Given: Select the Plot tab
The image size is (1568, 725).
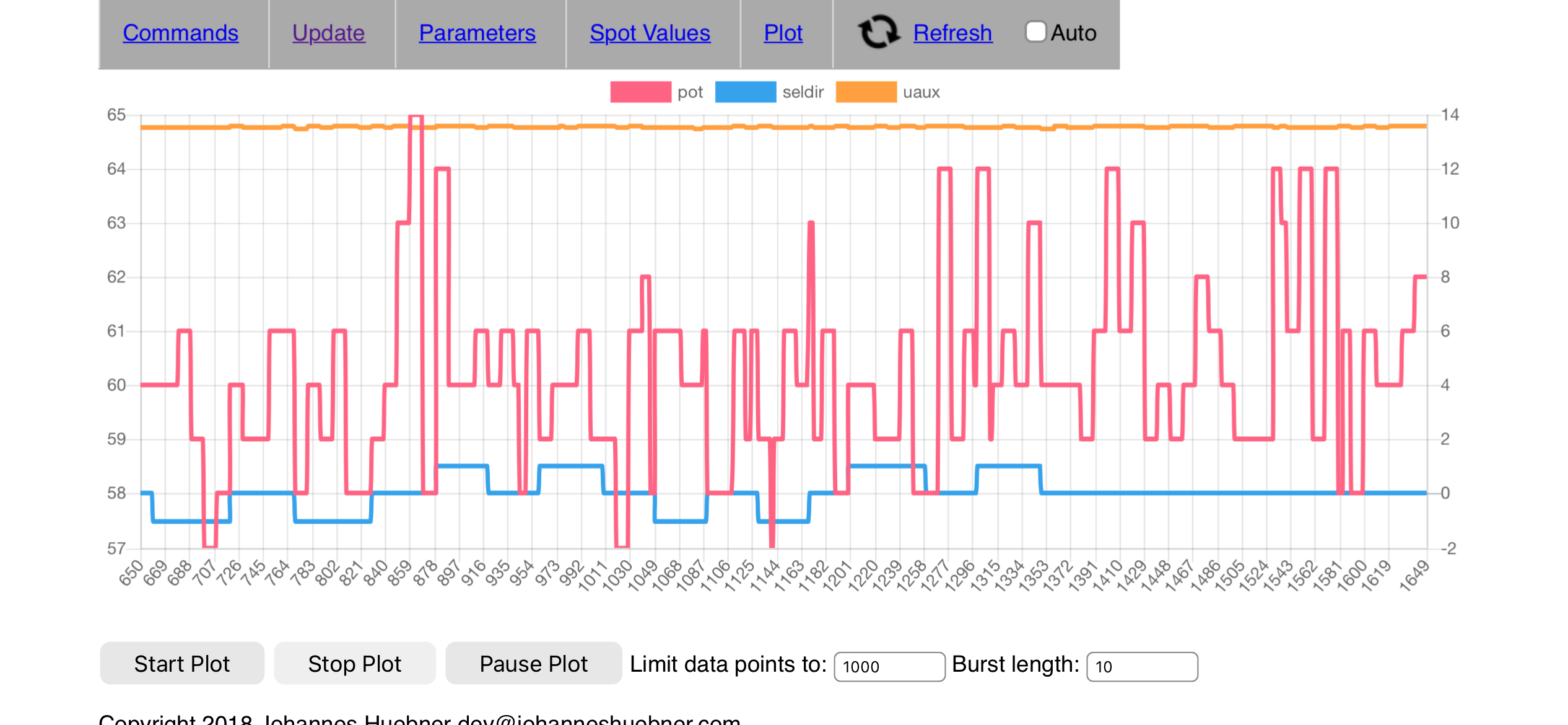Looking at the screenshot, I should (783, 33).
